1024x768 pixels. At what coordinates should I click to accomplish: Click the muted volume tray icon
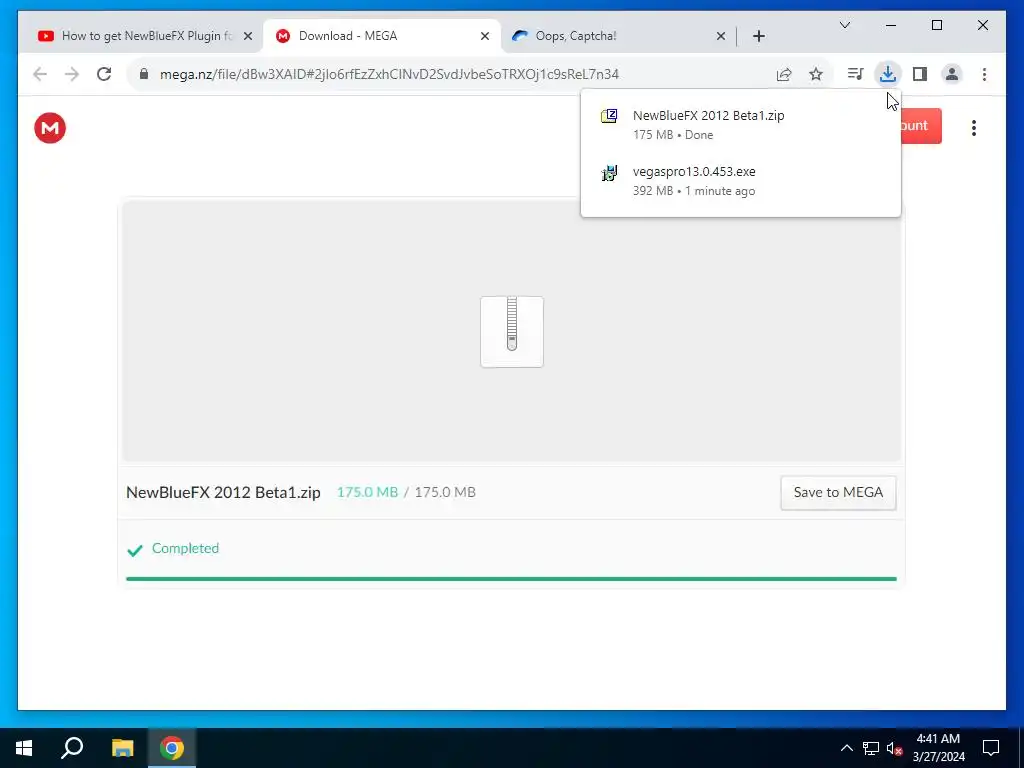click(x=894, y=748)
